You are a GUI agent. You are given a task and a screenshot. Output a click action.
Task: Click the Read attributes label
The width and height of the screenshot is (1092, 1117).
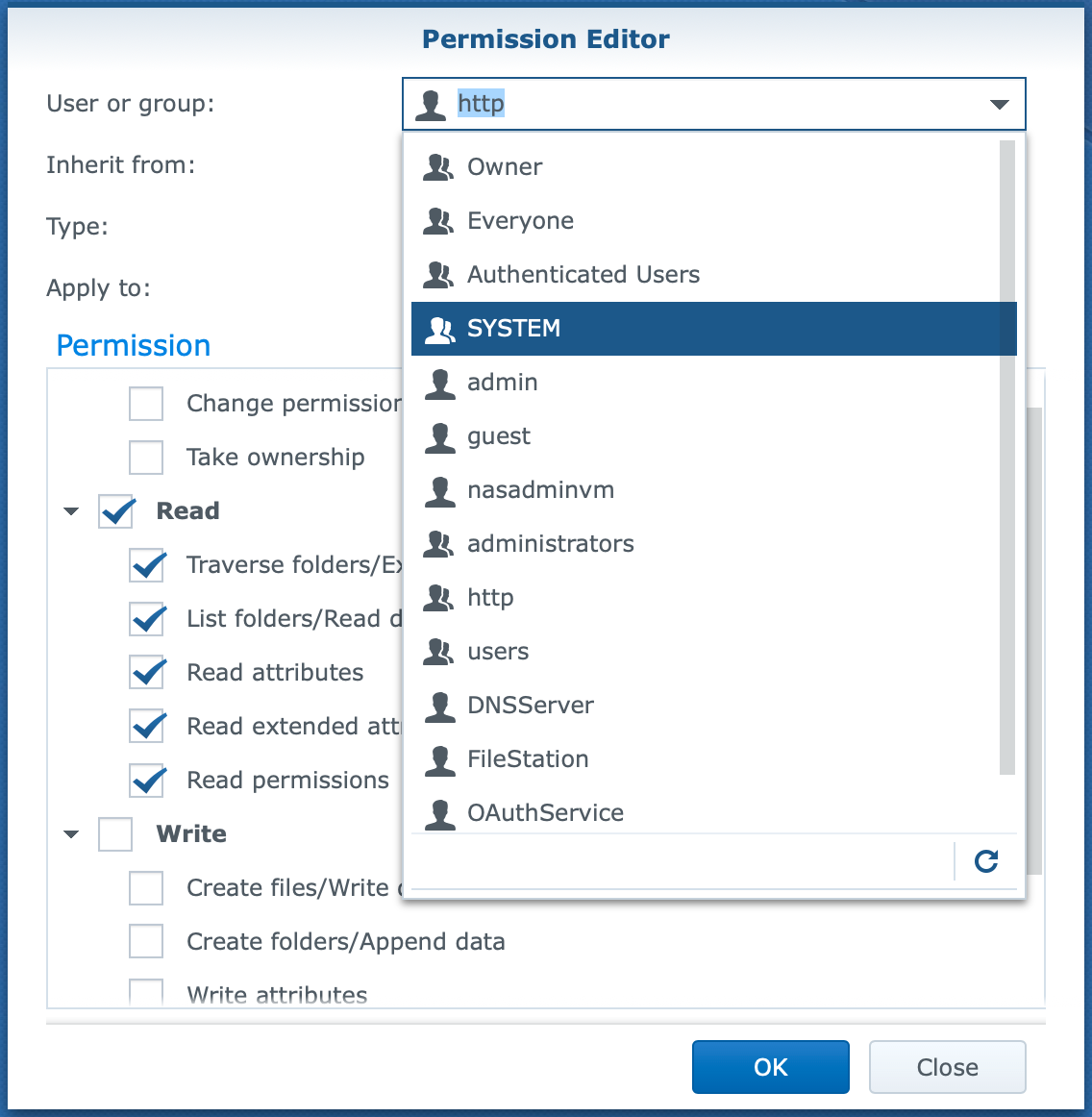(275, 673)
